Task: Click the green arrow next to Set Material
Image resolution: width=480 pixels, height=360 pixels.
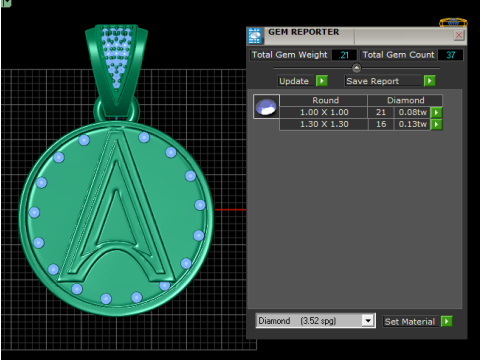Action: [x=446, y=321]
